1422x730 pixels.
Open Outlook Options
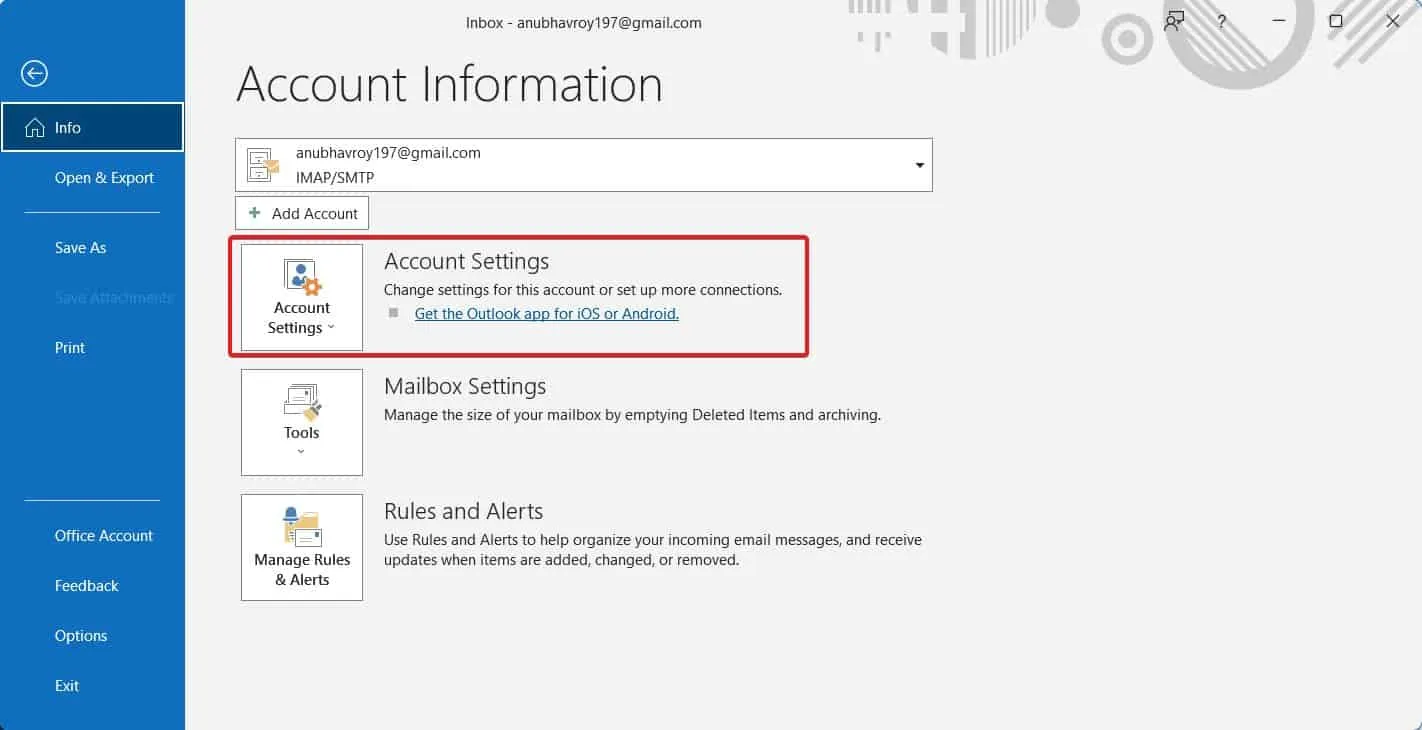(x=81, y=636)
